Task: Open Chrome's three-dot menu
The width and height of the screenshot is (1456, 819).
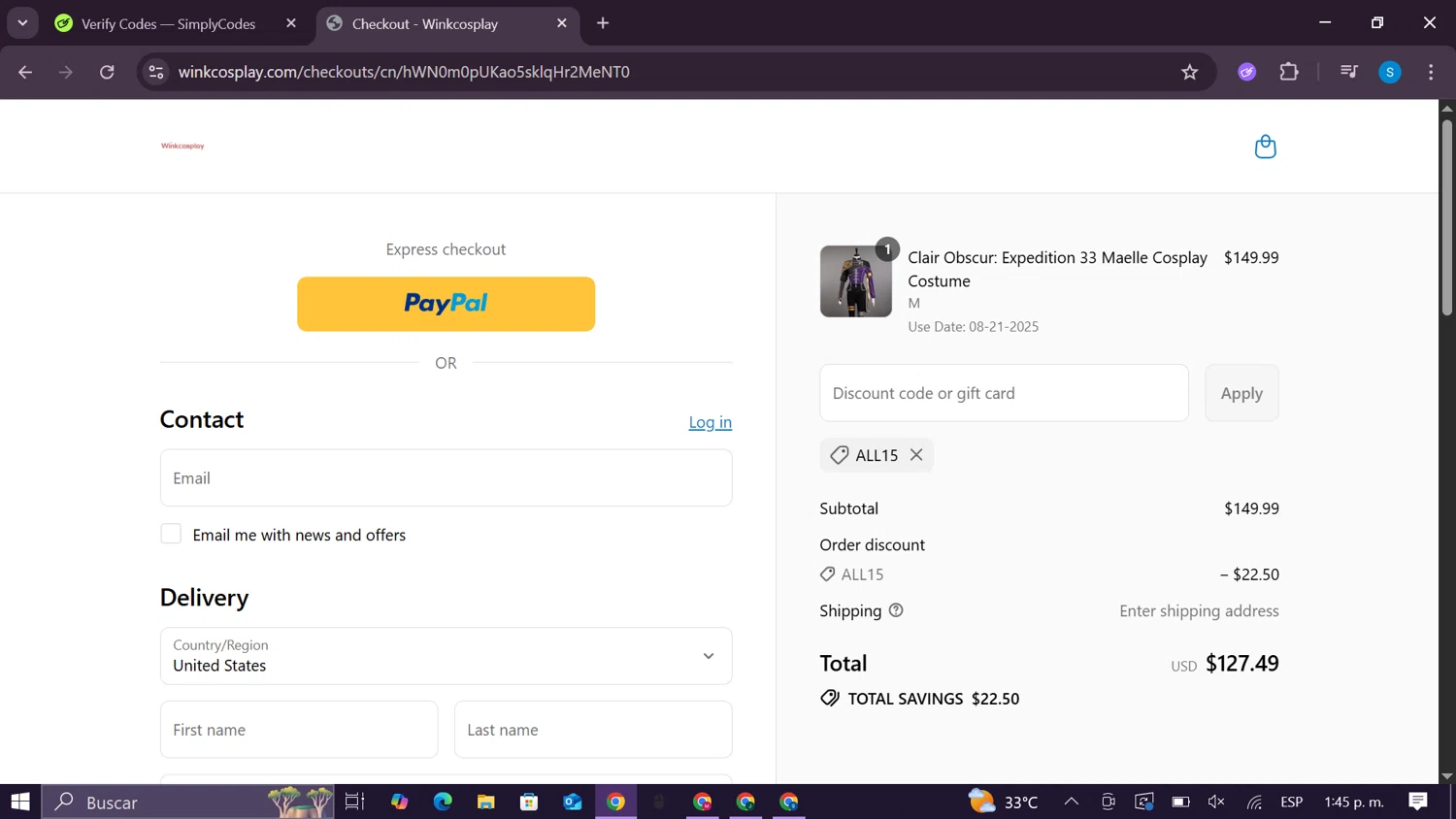Action: pyautogui.click(x=1431, y=72)
